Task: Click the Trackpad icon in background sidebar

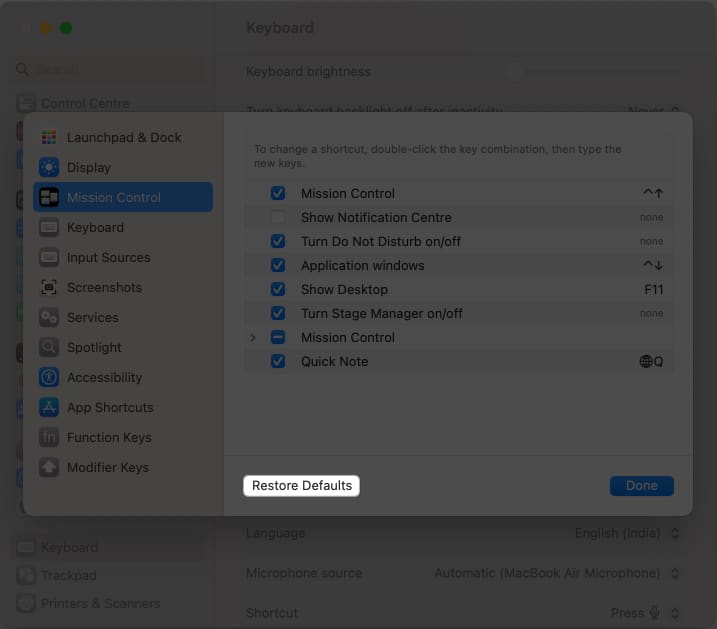Action: [26, 575]
